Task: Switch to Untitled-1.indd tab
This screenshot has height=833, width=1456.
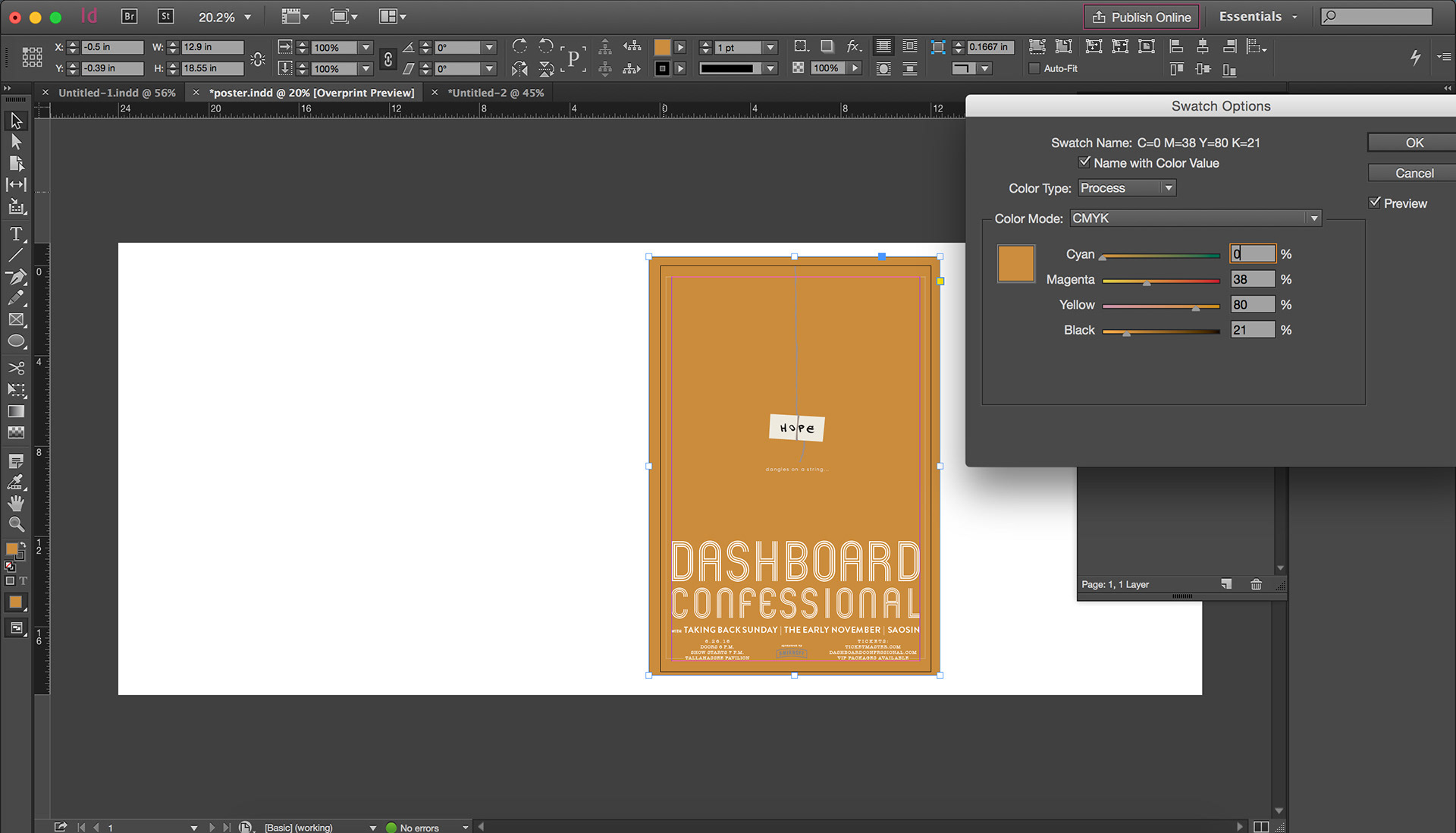Action: [117, 93]
